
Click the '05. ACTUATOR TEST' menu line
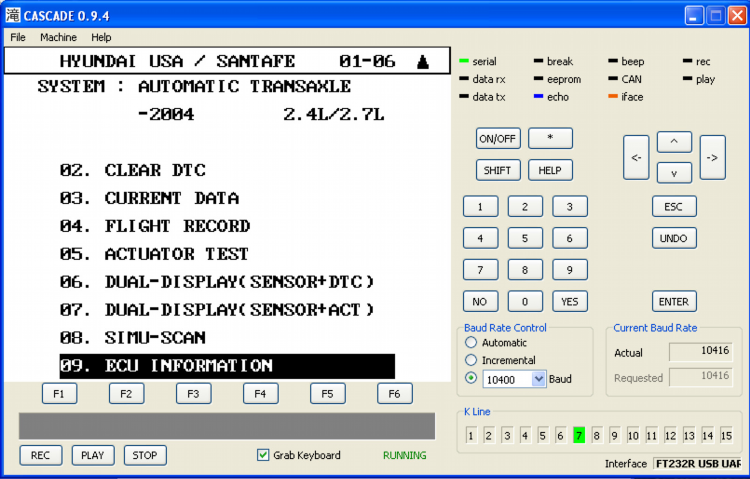click(x=154, y=254)
